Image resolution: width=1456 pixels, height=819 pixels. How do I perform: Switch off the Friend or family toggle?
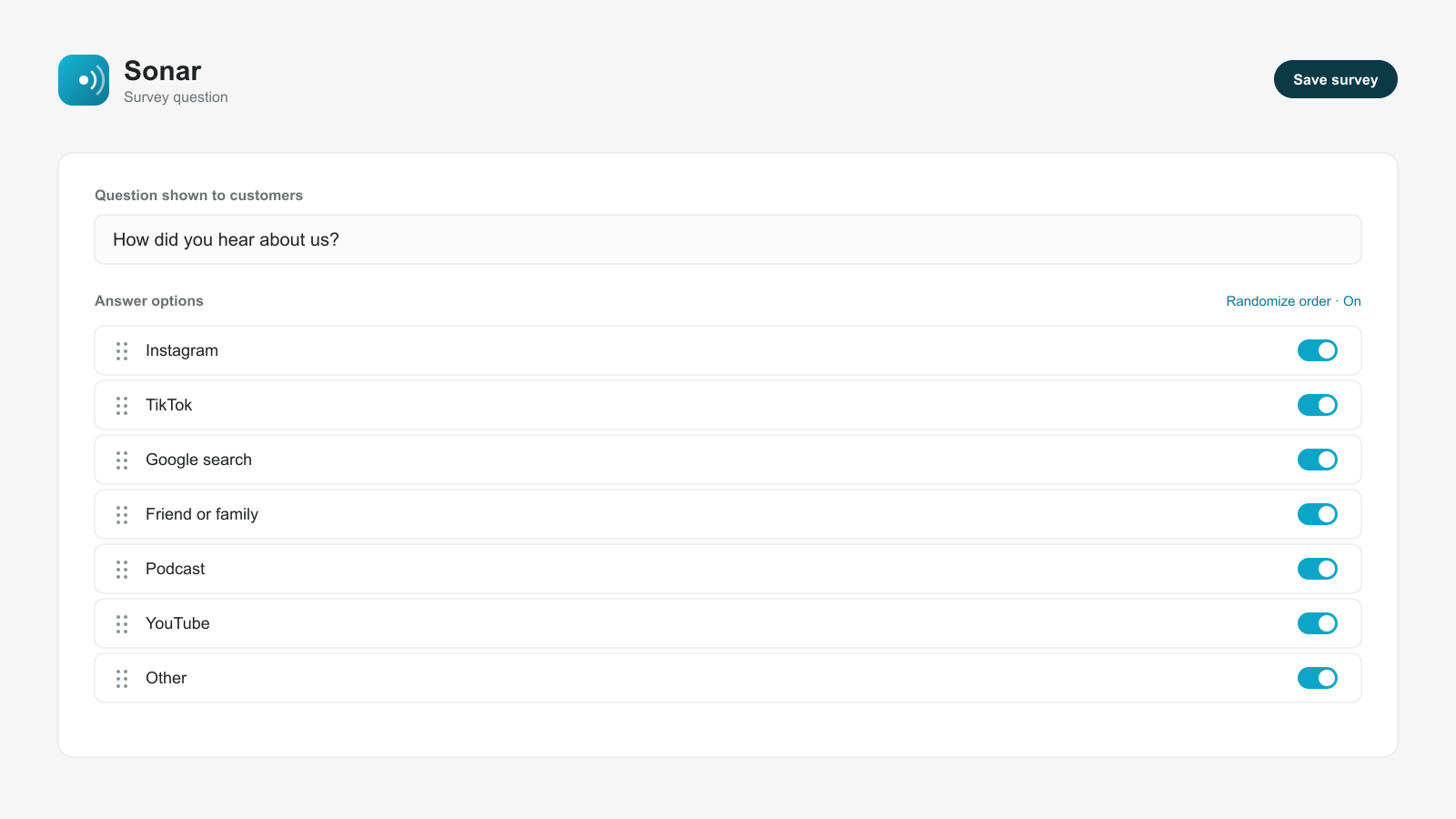click(1318, 514)
